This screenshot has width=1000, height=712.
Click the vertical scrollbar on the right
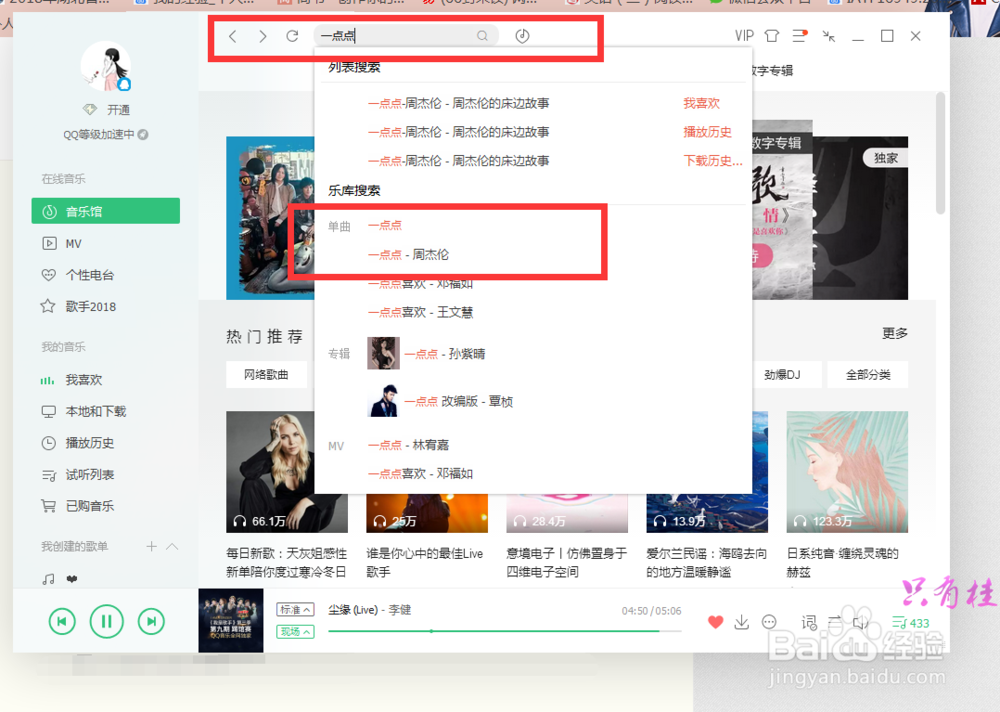[940, 153]
